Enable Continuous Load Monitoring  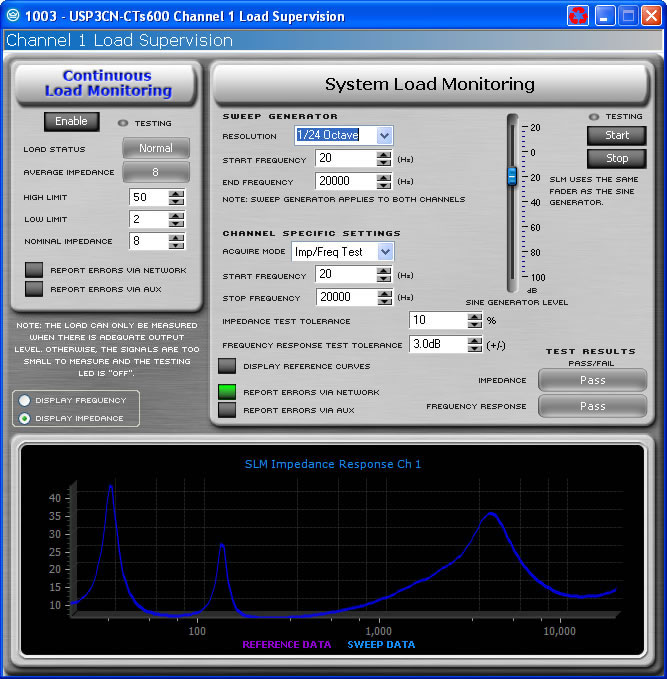[71, 121]
